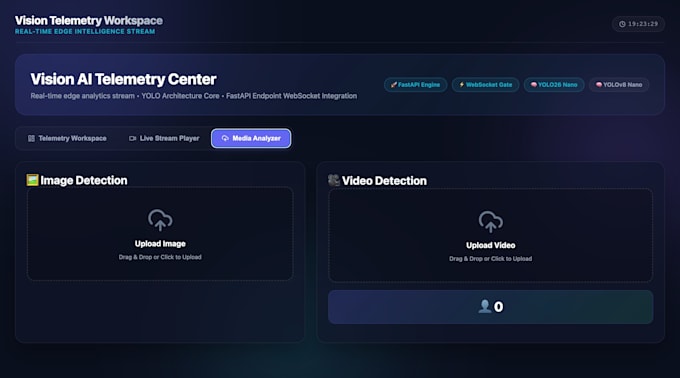Image resolution: width=680 pixels, height=378 pixels.
Task: Click the brain icon on YOLO26 Nano badge
Action: pos(534,85)
